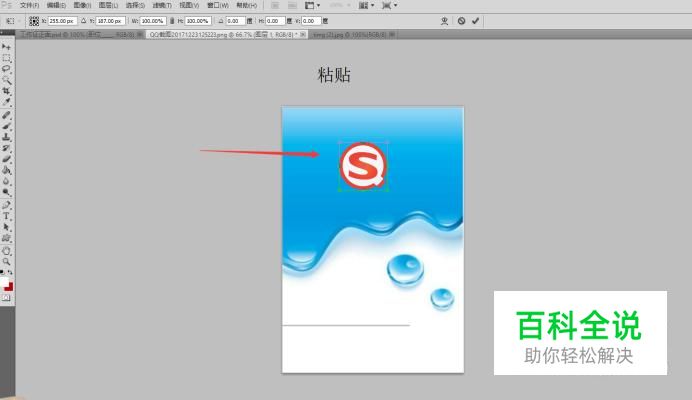The height and width of the screenshot is (400, 692).
Task: Open the foreground color swatch
Action: [4, 282]
